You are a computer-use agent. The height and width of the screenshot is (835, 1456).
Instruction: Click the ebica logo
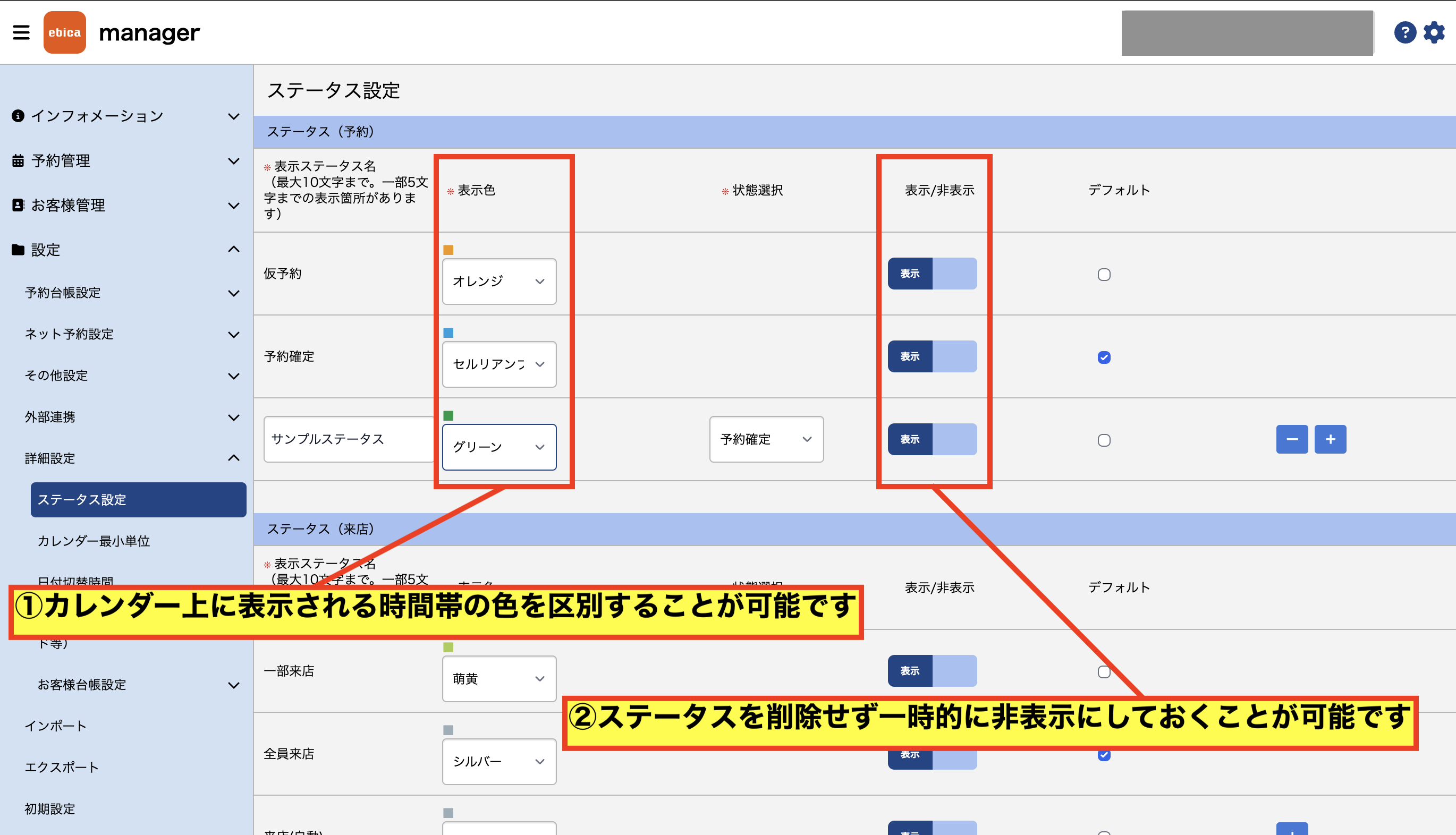pyautogui.click(x=65, y=33)
